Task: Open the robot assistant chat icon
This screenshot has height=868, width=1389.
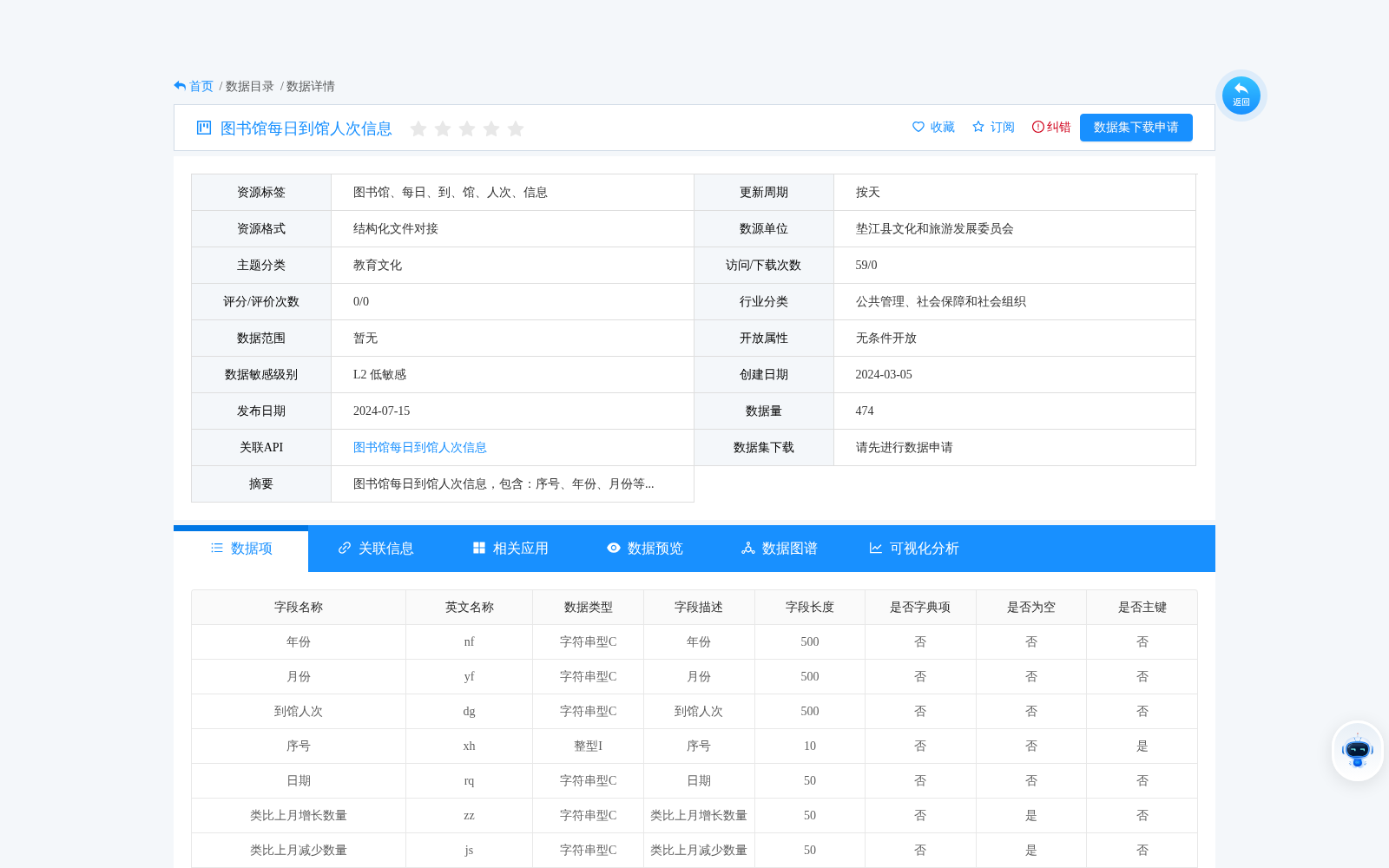Action: (x=1357, y=751)
